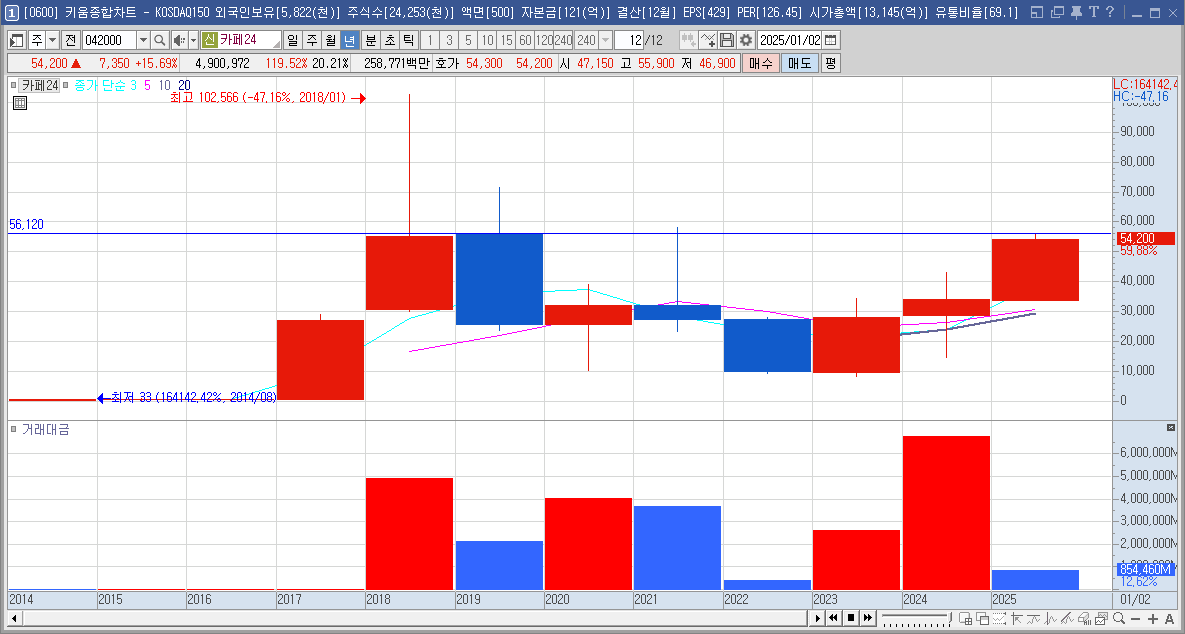Viewport: 1185px width, 634px height.
Task: Click the 전 button beside stock code
Action: (70, 40)
